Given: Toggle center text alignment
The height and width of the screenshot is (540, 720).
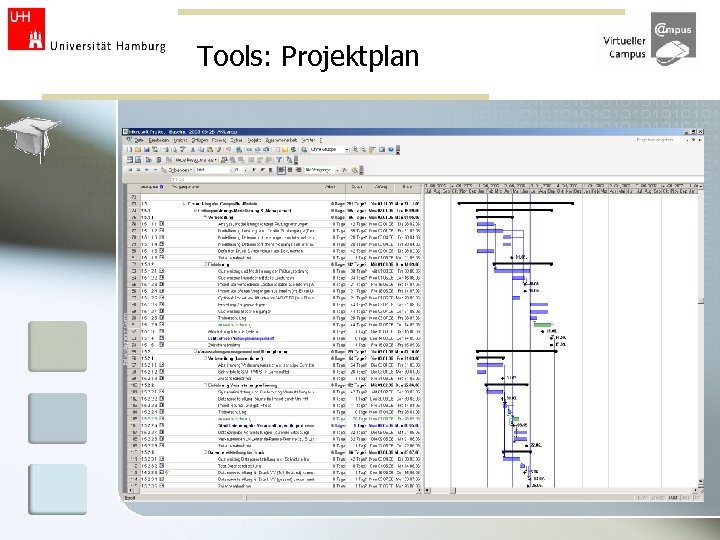Looking at the screenshot, I should (x=290, y=170).
